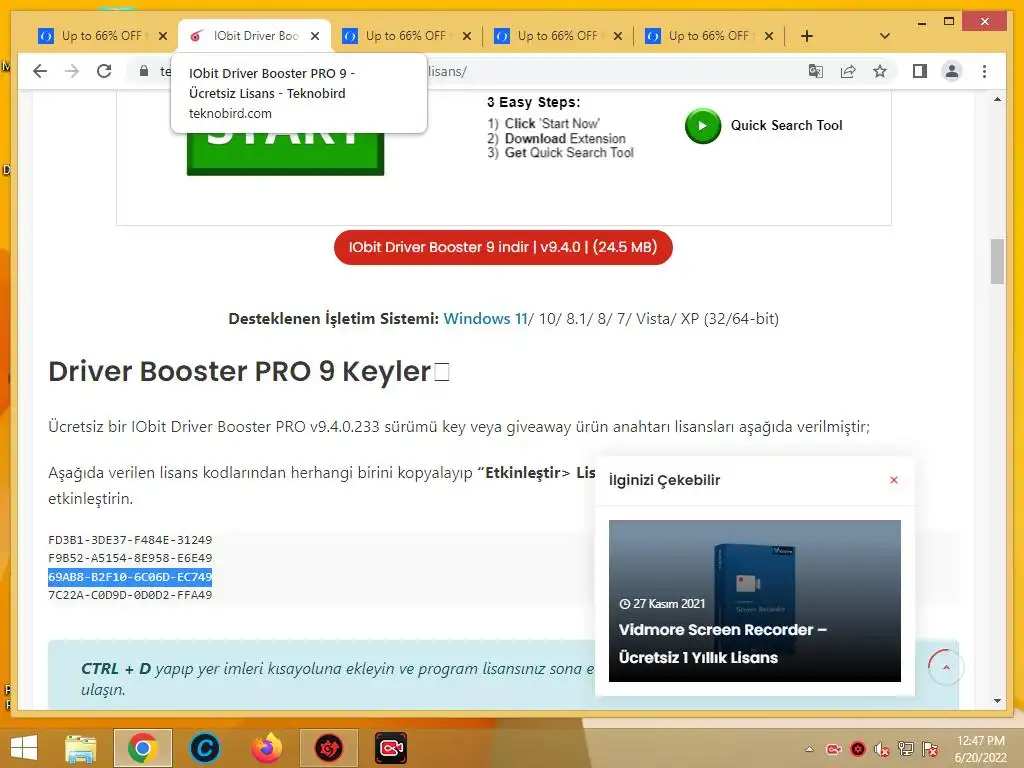Open the Action Center flag icon
This screenshot has width=1024, height=768.
point(930,749)
